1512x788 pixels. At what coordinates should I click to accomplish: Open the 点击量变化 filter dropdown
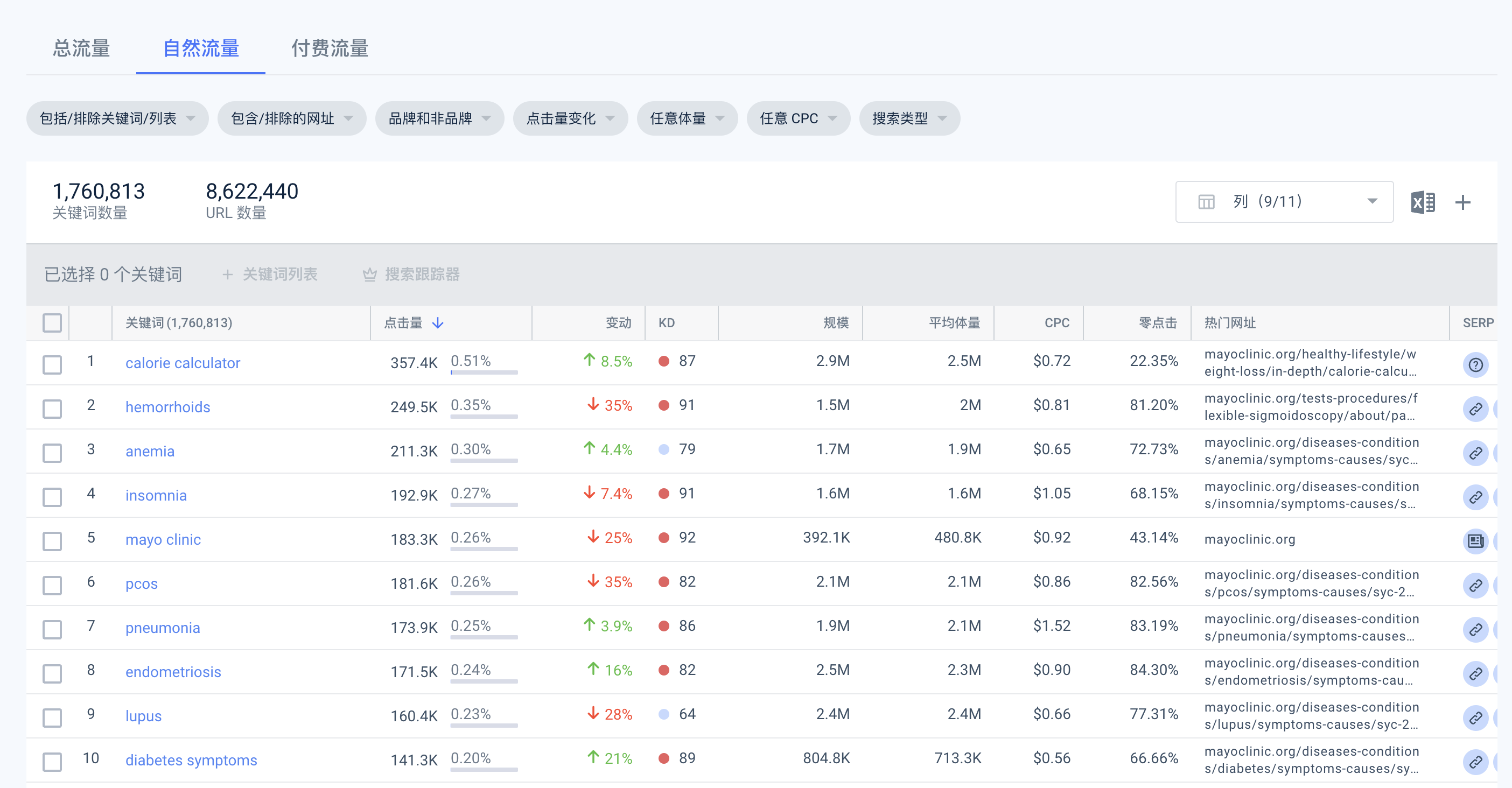[x=571, y=118]
